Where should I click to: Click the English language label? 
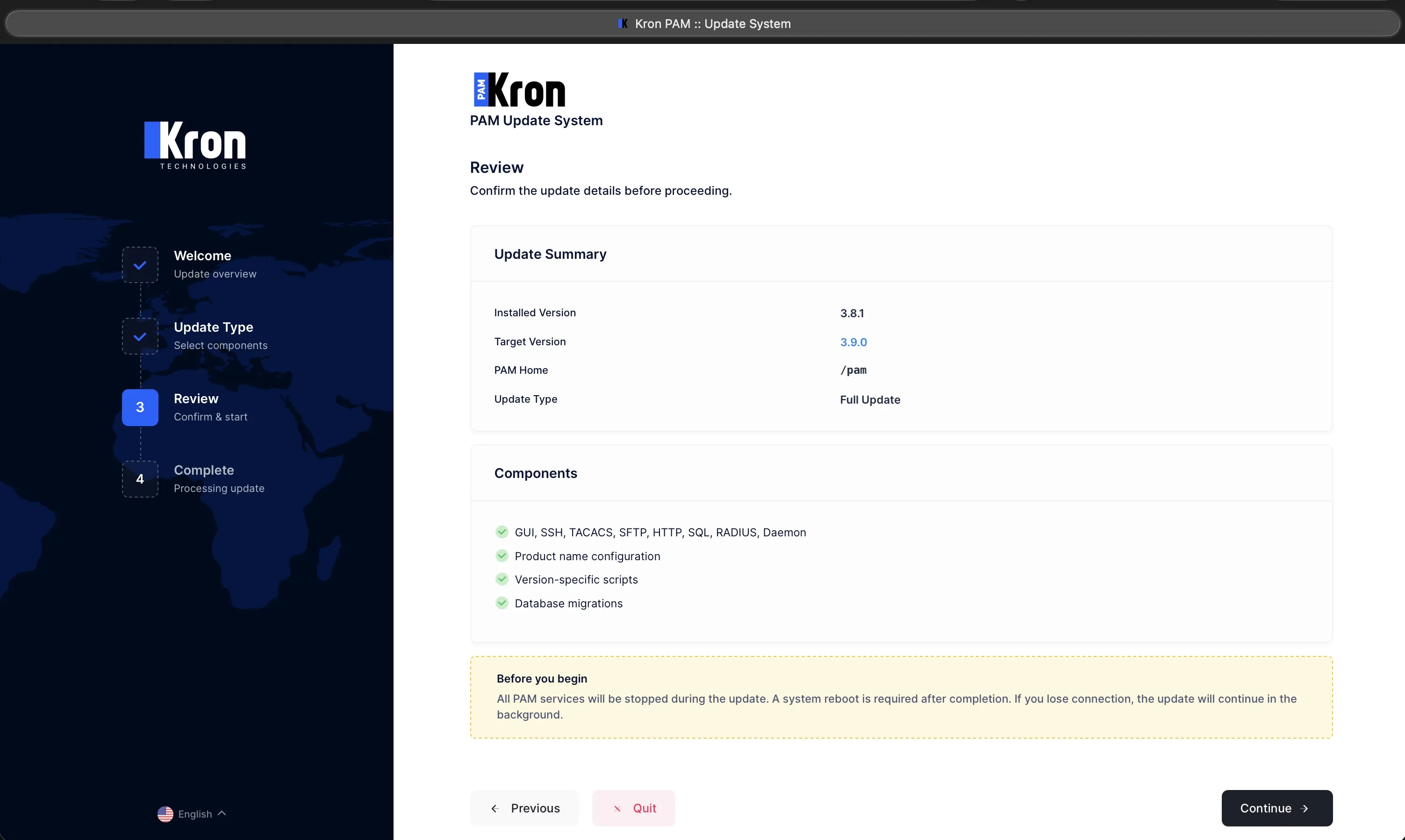[195, 814]
